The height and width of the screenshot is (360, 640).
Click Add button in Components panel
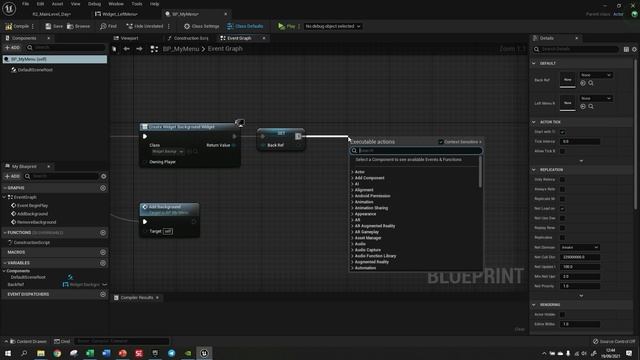click(x=12, y=48)
